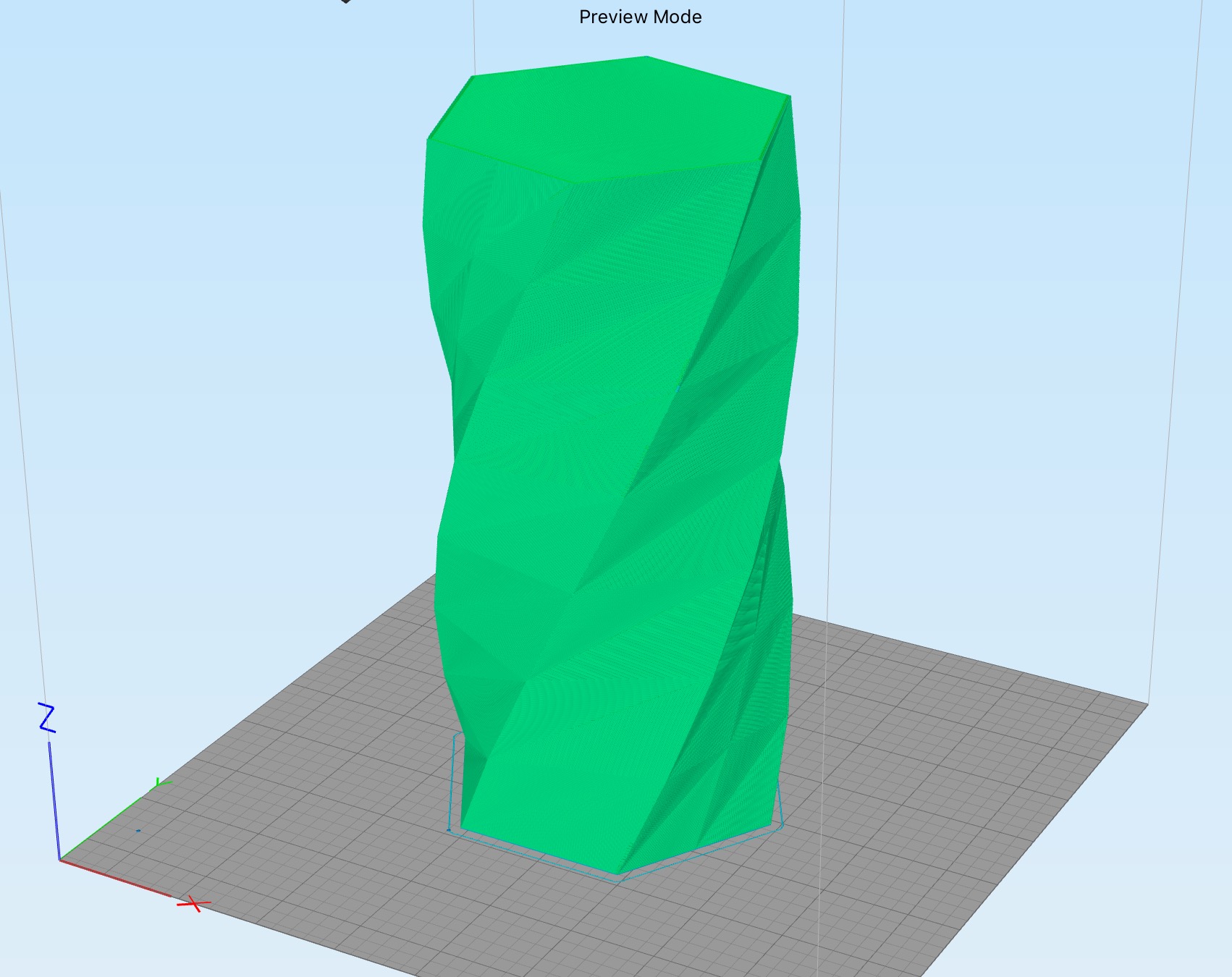Click the dark partial icon at top edge
Screen dimensions: 1232x977
[x=346, y=1]
